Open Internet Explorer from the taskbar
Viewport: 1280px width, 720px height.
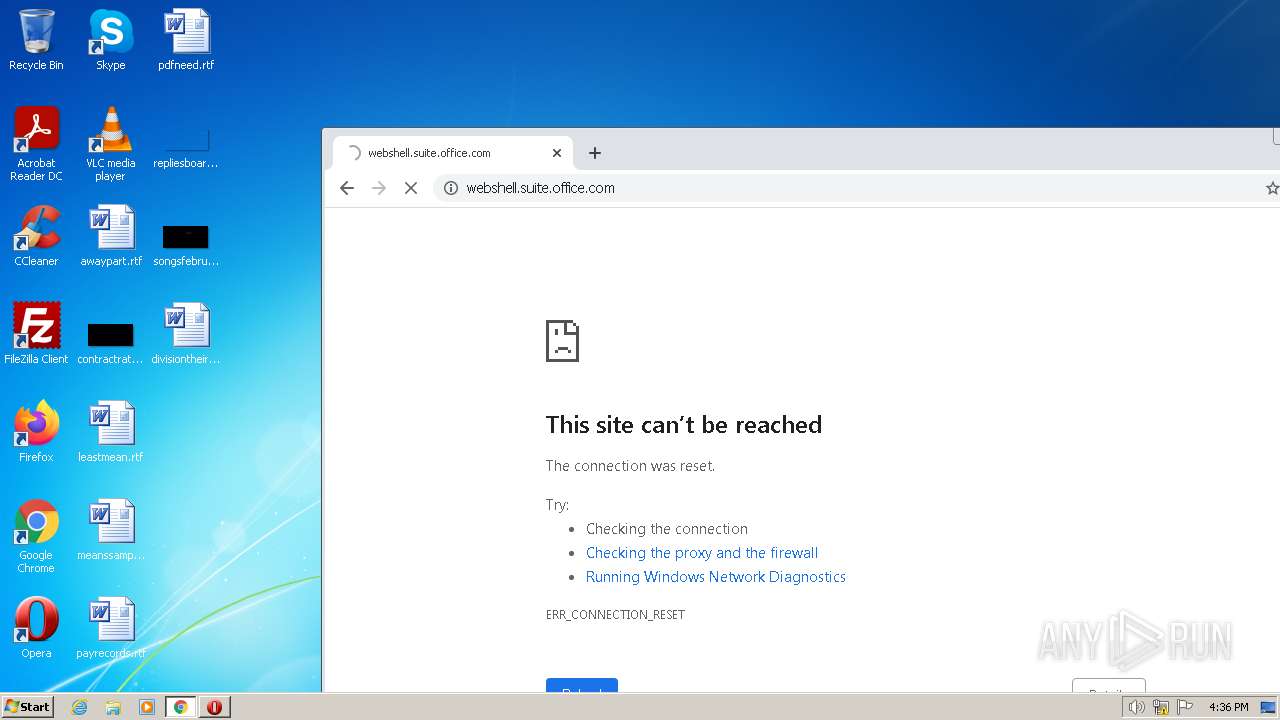click(80, 707)
